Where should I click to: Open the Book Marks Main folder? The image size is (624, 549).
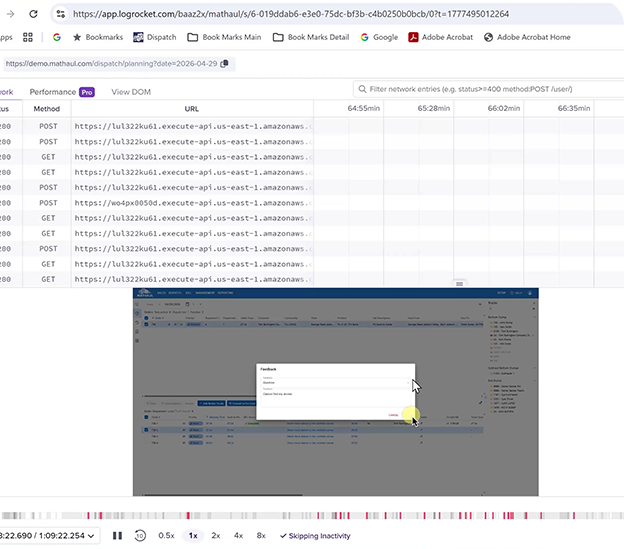point(224,37)
